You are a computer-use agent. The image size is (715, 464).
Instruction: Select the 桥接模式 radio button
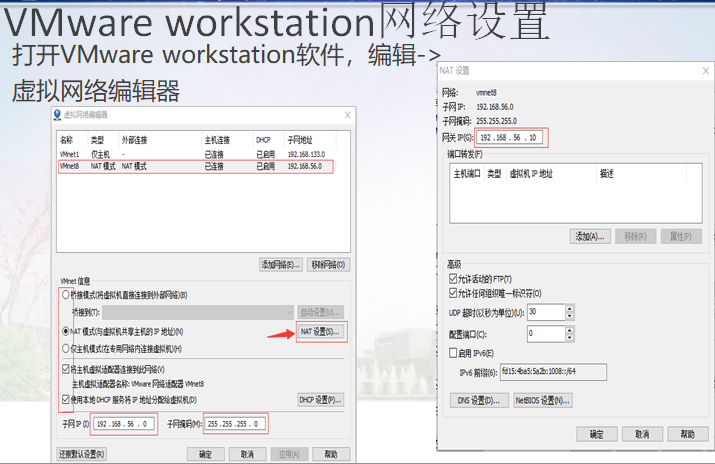coord(66,295)
